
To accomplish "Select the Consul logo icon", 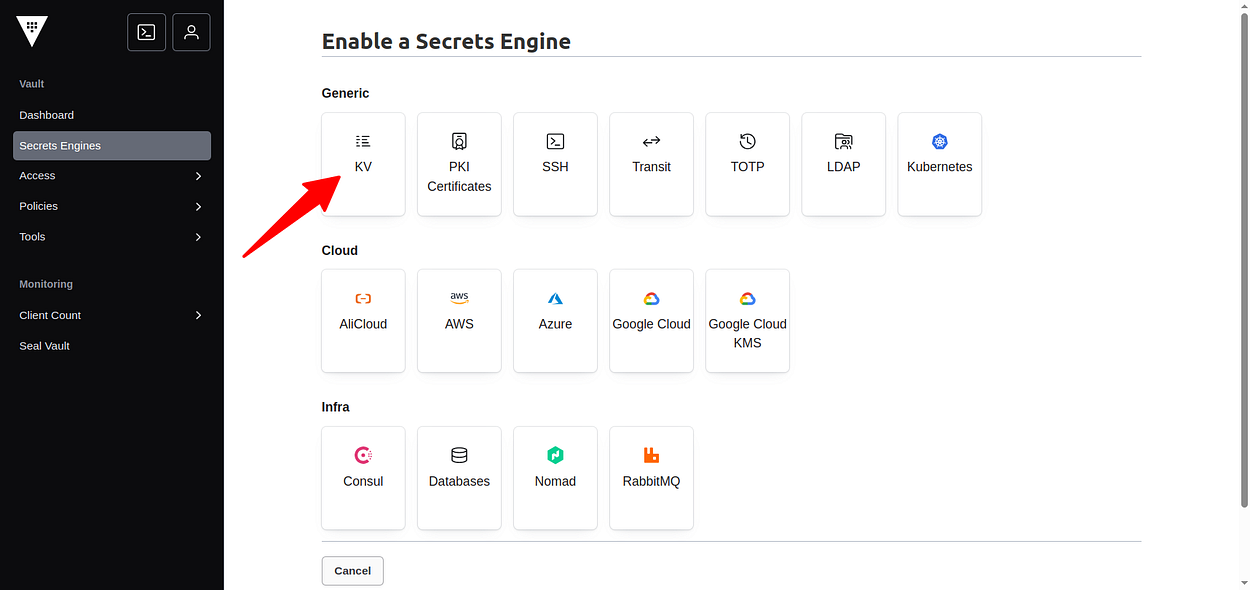I will tap(363, 455).
